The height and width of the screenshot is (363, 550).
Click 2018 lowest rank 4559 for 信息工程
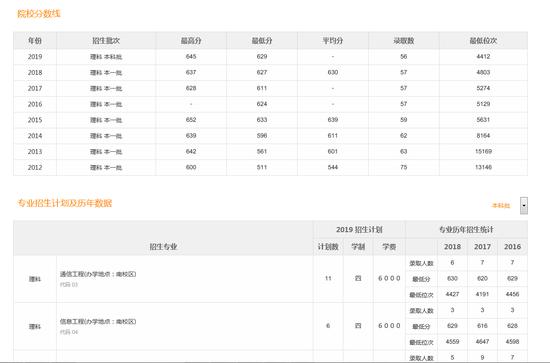[452, 341]
